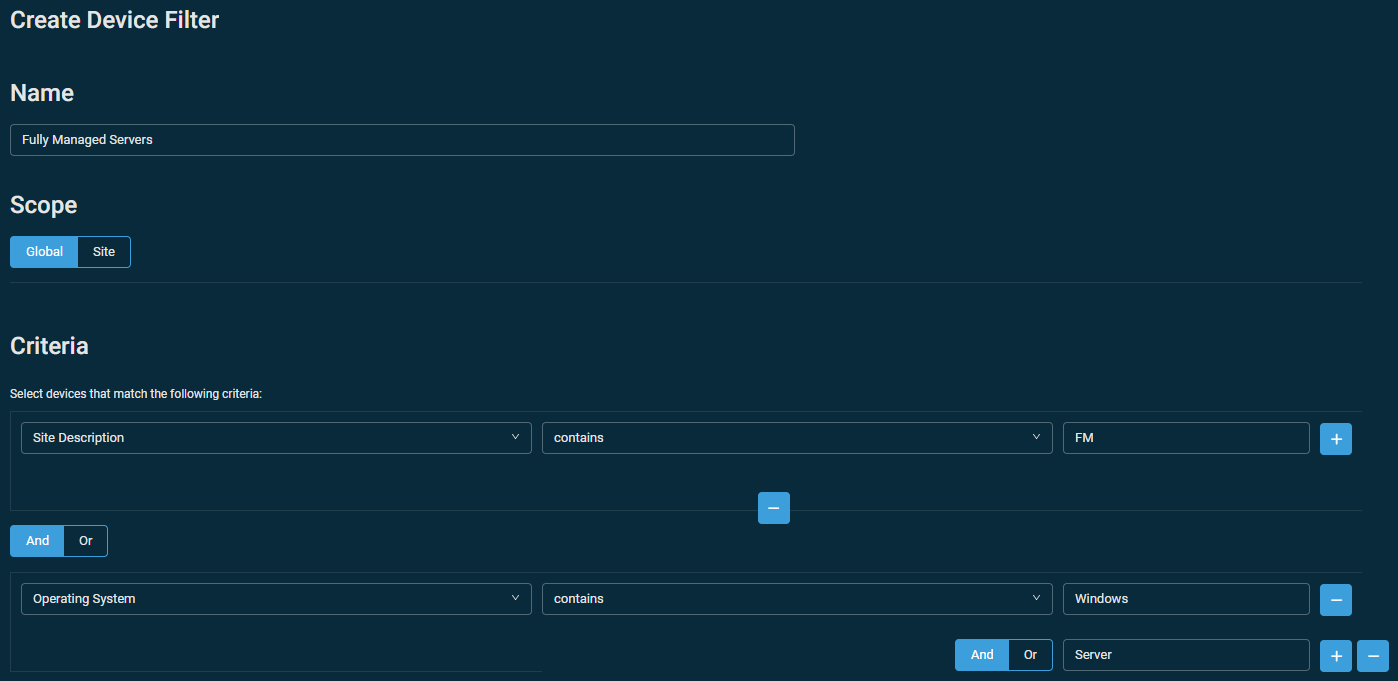
Task: Select Global scope
Action: click(x=43, y=251)
